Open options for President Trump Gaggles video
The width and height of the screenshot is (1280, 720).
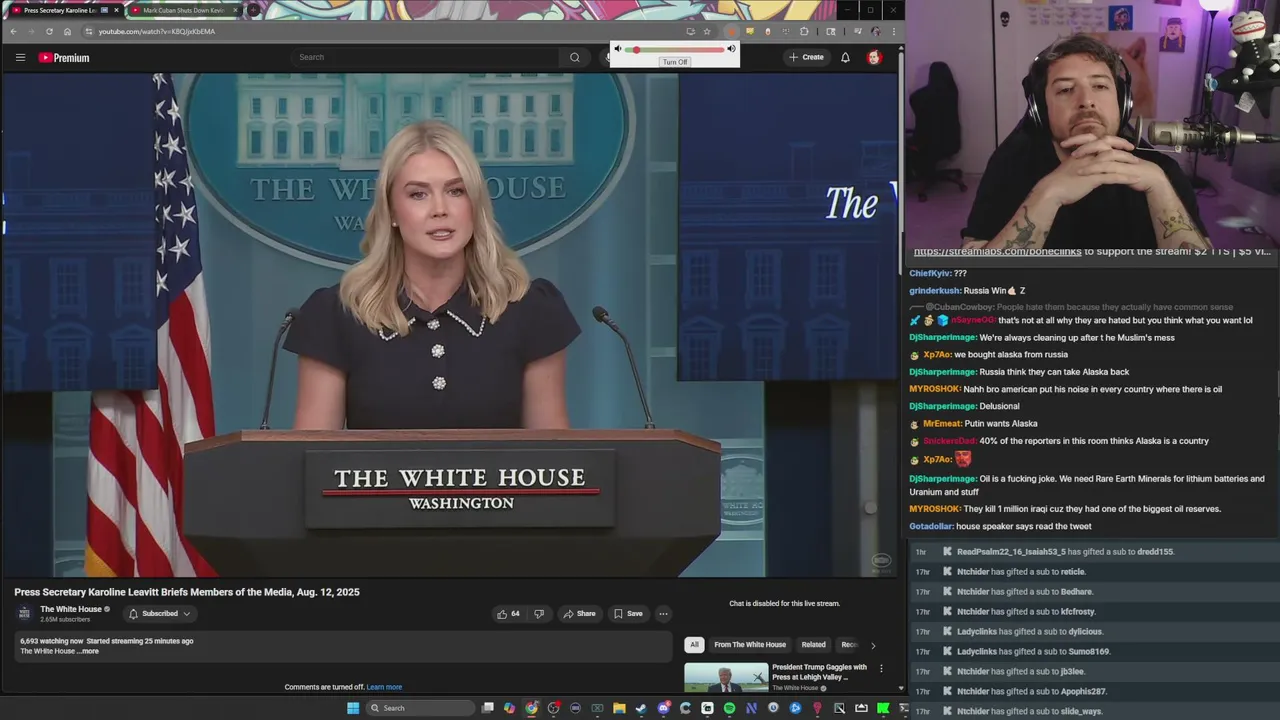point(881,668)
